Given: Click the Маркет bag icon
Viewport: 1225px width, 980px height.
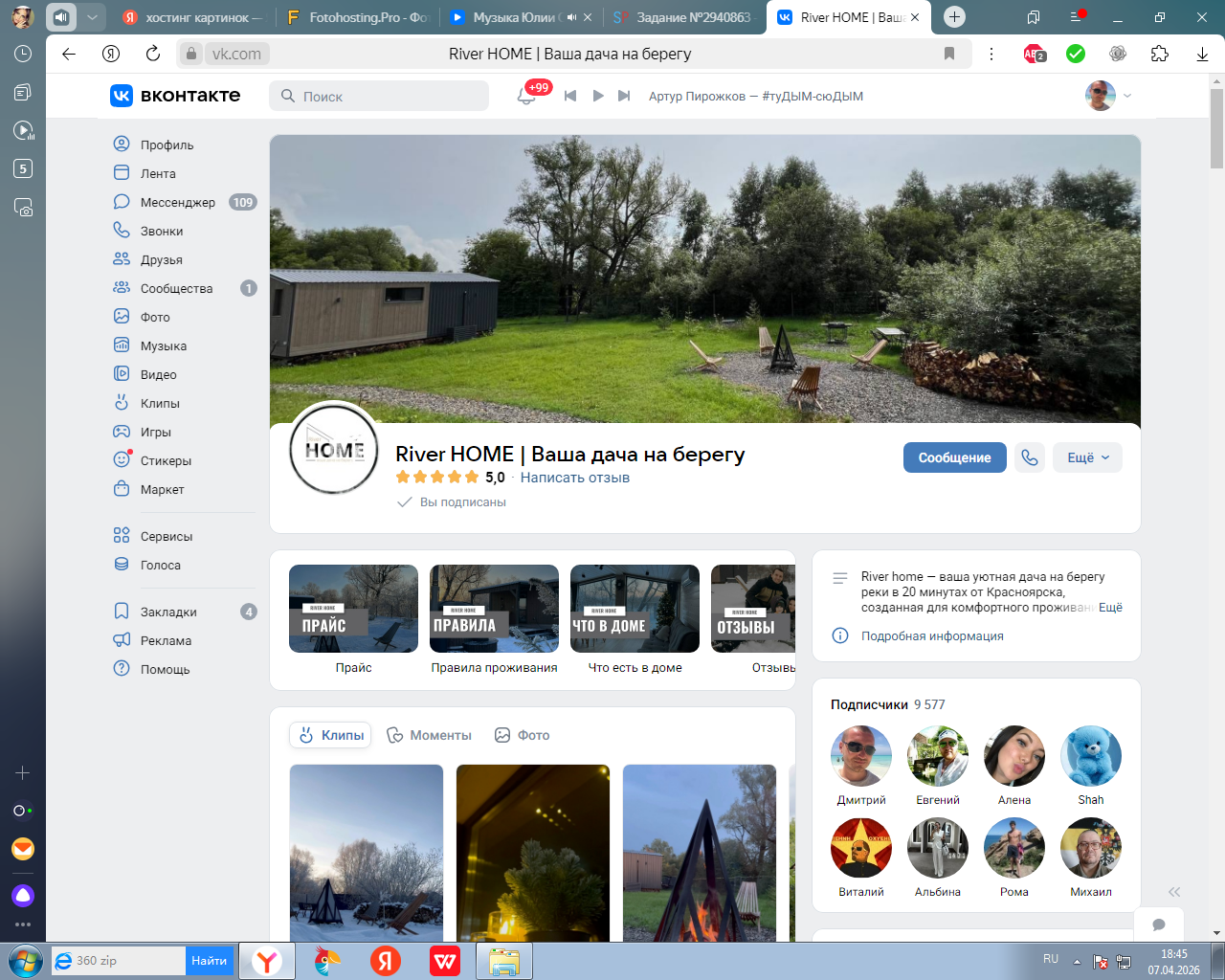Looking at the screenshot, I should 122,489.
